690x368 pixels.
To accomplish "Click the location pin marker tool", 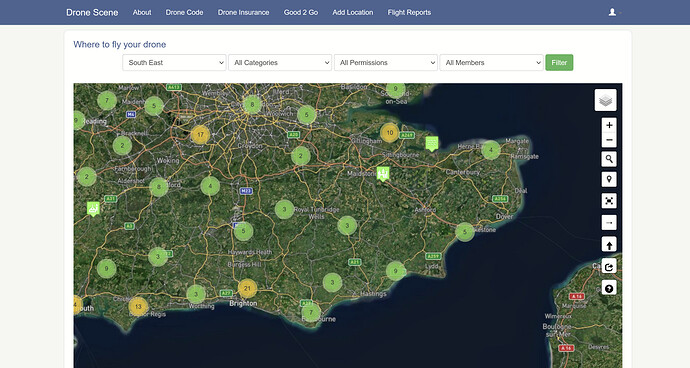I will click(x=609, y=180).
